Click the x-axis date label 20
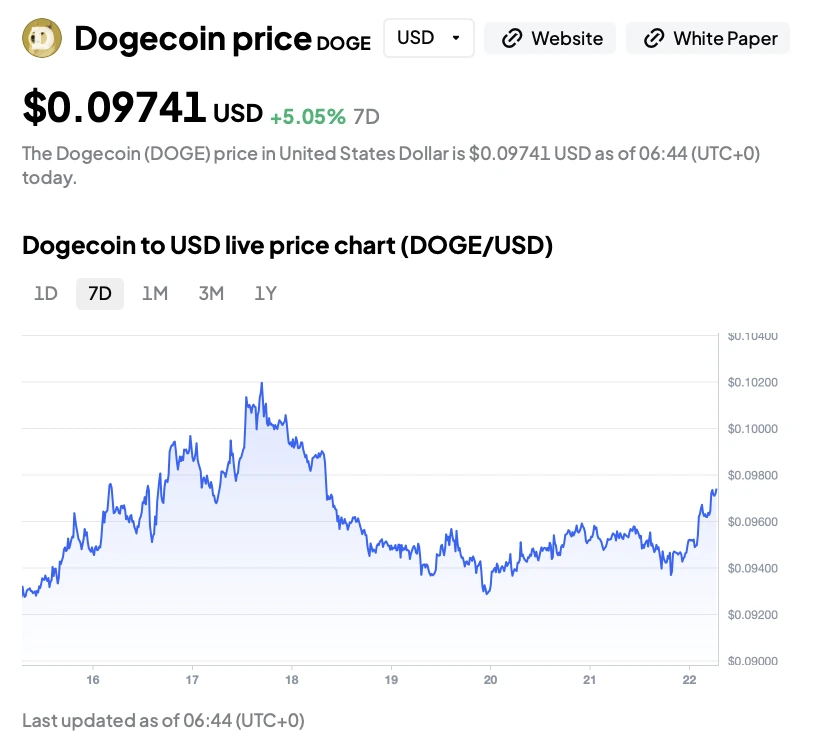The image size is (828, 752). click(x=490, y=681)
